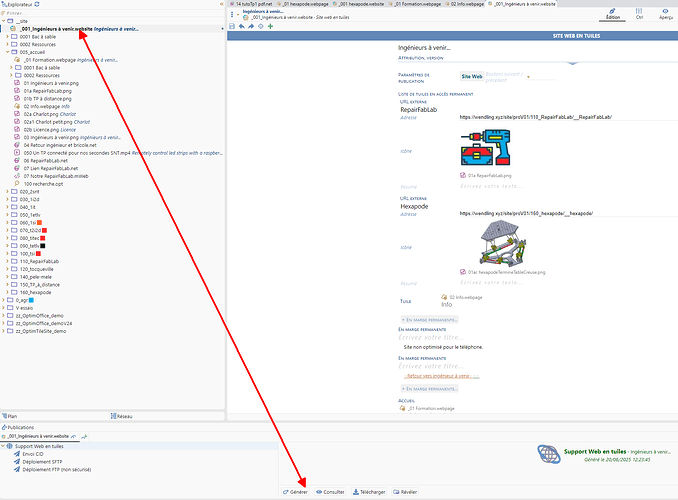Switch to Aperçu preview mode
The image size is (678, 500).
(665, 14)
